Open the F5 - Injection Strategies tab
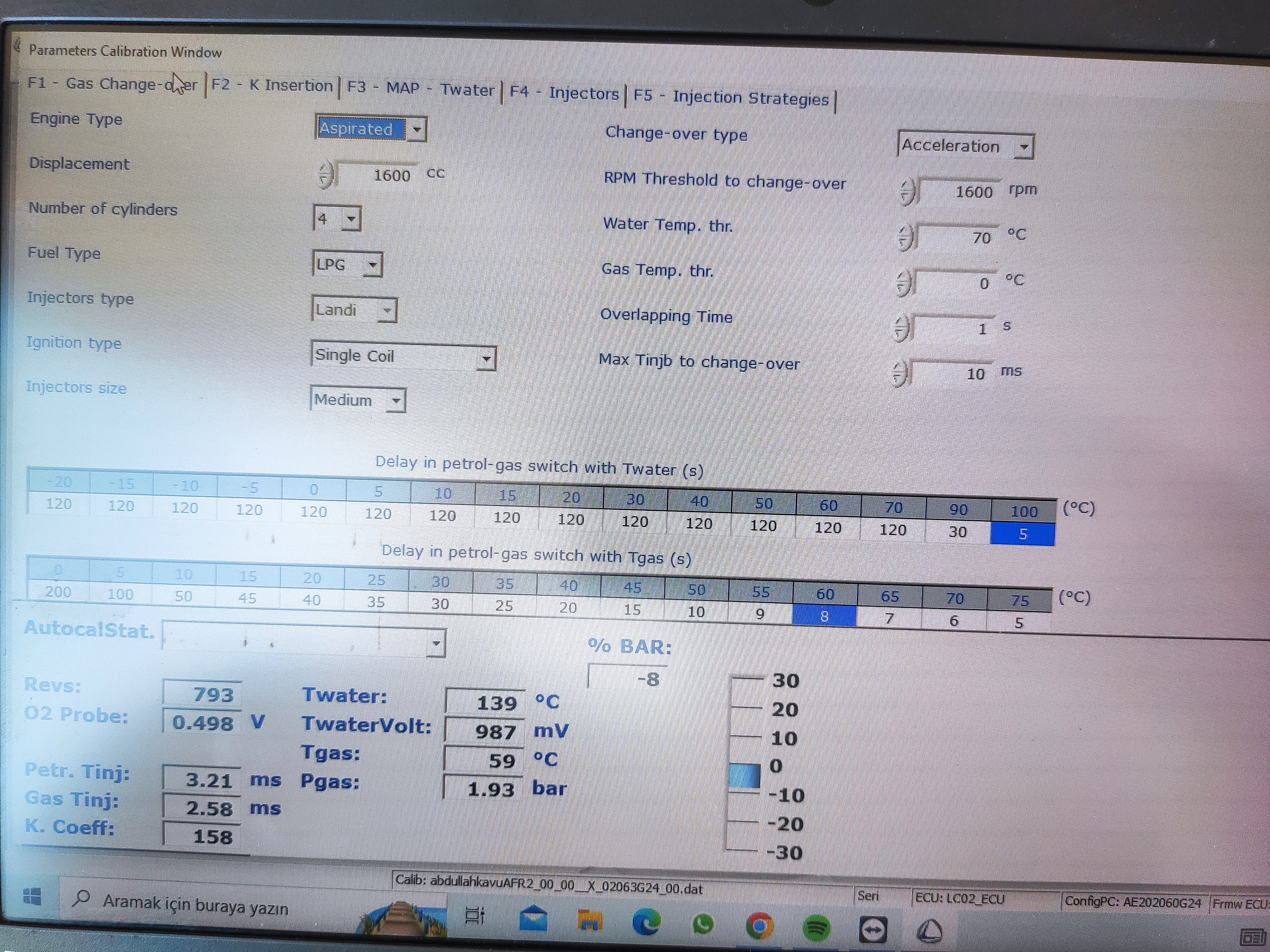The width and height of the screenshot is (1270, 952). 731,97
